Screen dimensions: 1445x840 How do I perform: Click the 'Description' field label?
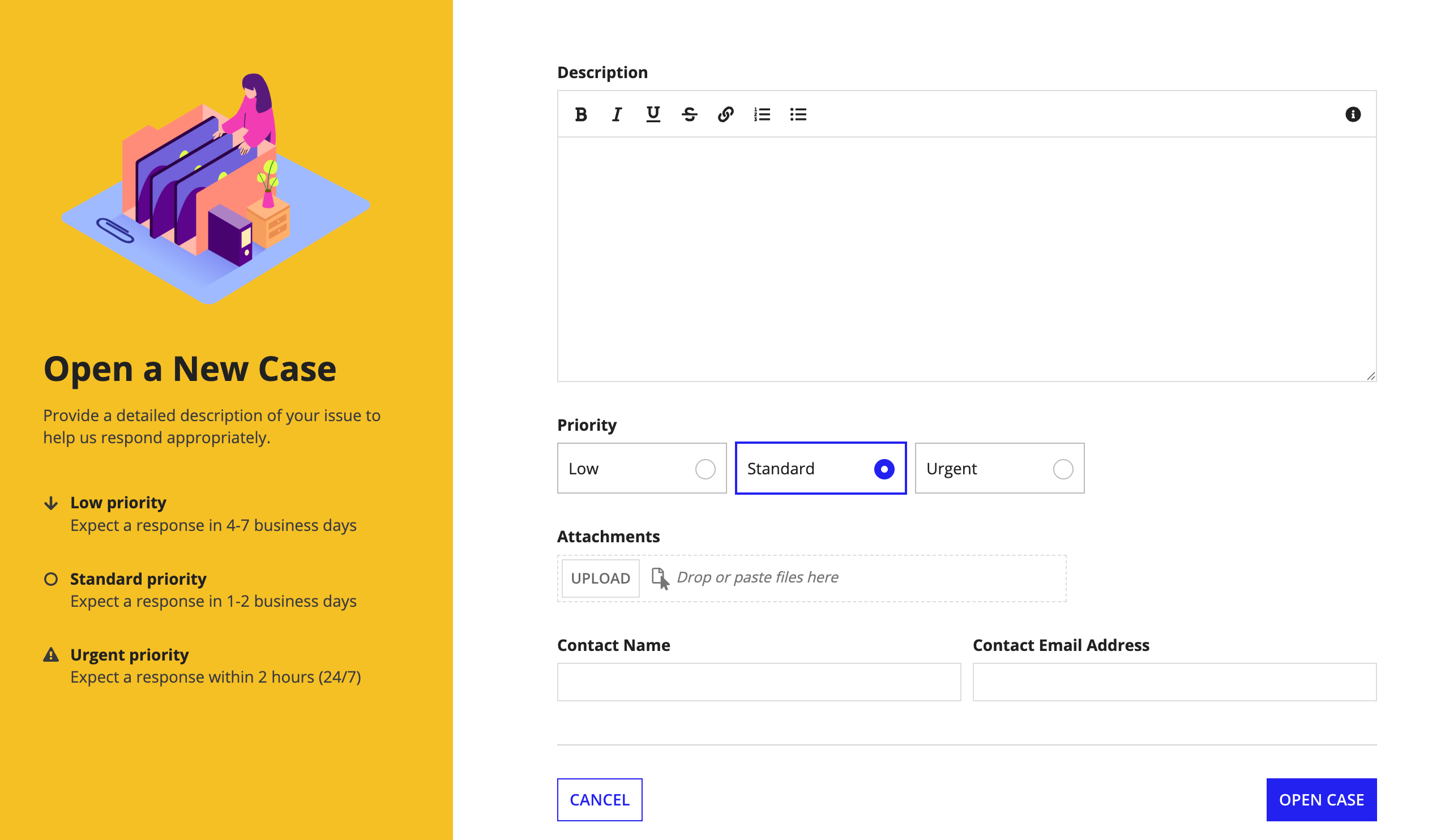pyautogui.click(x=602, y=72)
